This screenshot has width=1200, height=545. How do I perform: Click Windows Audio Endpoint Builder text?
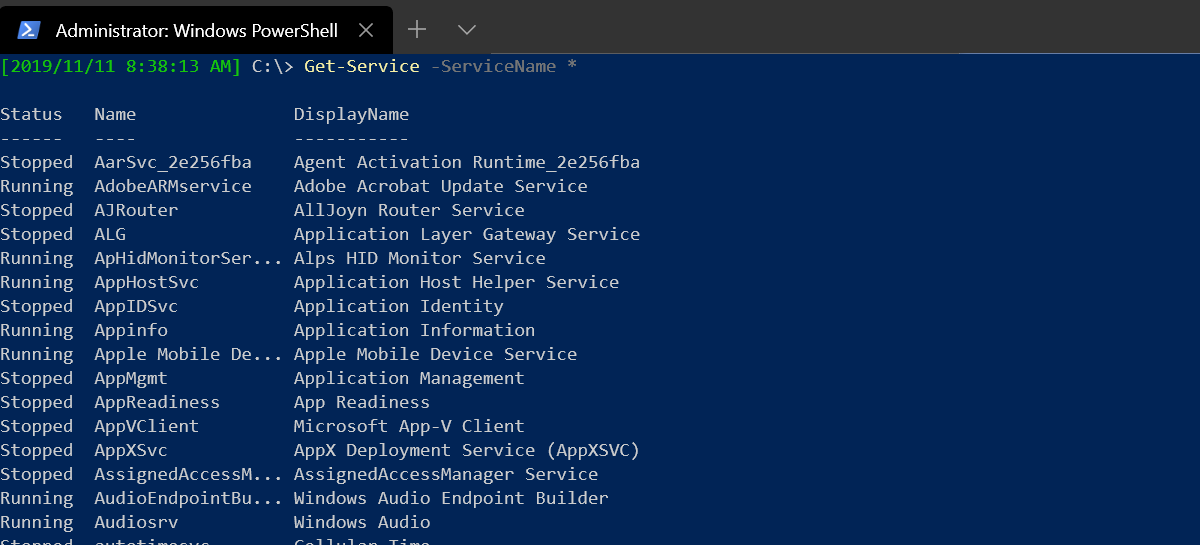click(451, 498)
